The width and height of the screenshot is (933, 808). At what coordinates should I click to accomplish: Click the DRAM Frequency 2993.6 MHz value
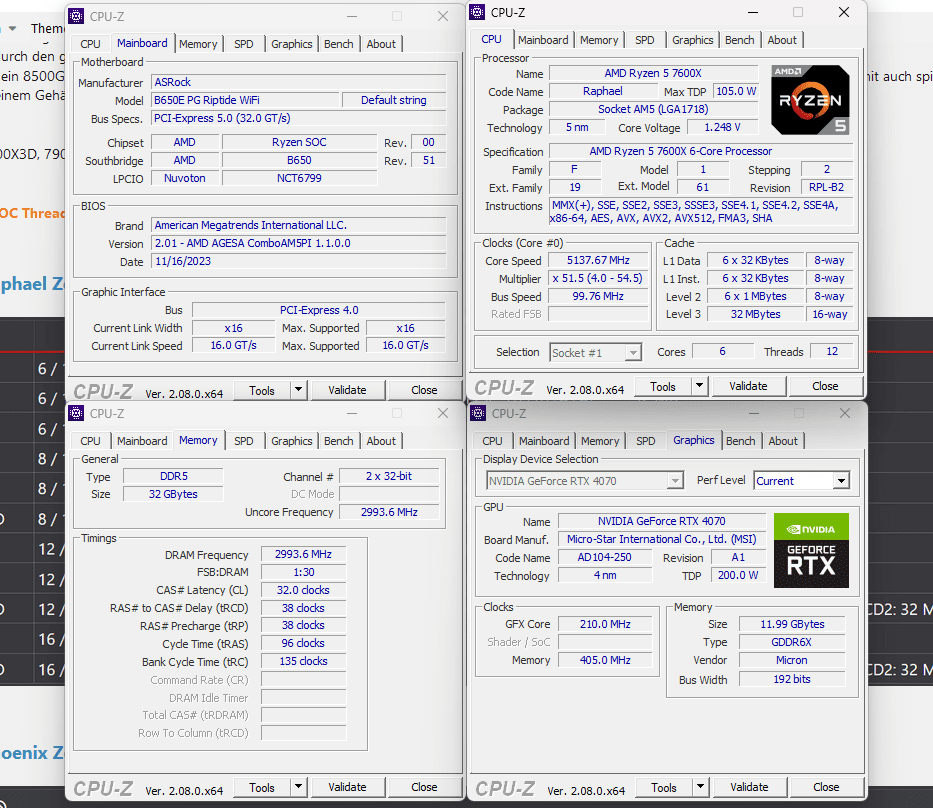coord(303,554)
